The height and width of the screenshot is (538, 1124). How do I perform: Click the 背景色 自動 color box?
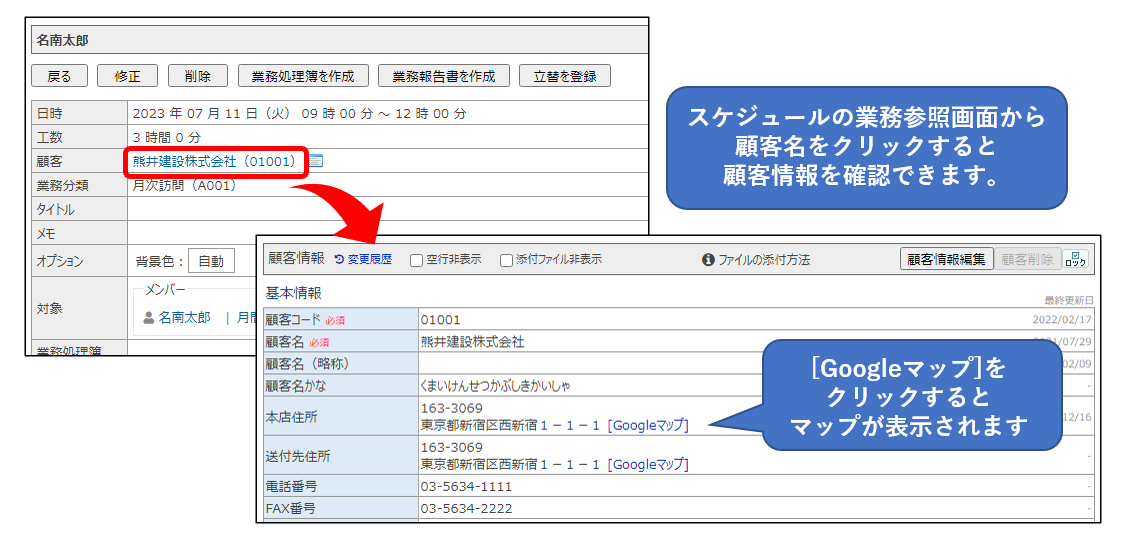pyautogui.click(x=211, y=261)
